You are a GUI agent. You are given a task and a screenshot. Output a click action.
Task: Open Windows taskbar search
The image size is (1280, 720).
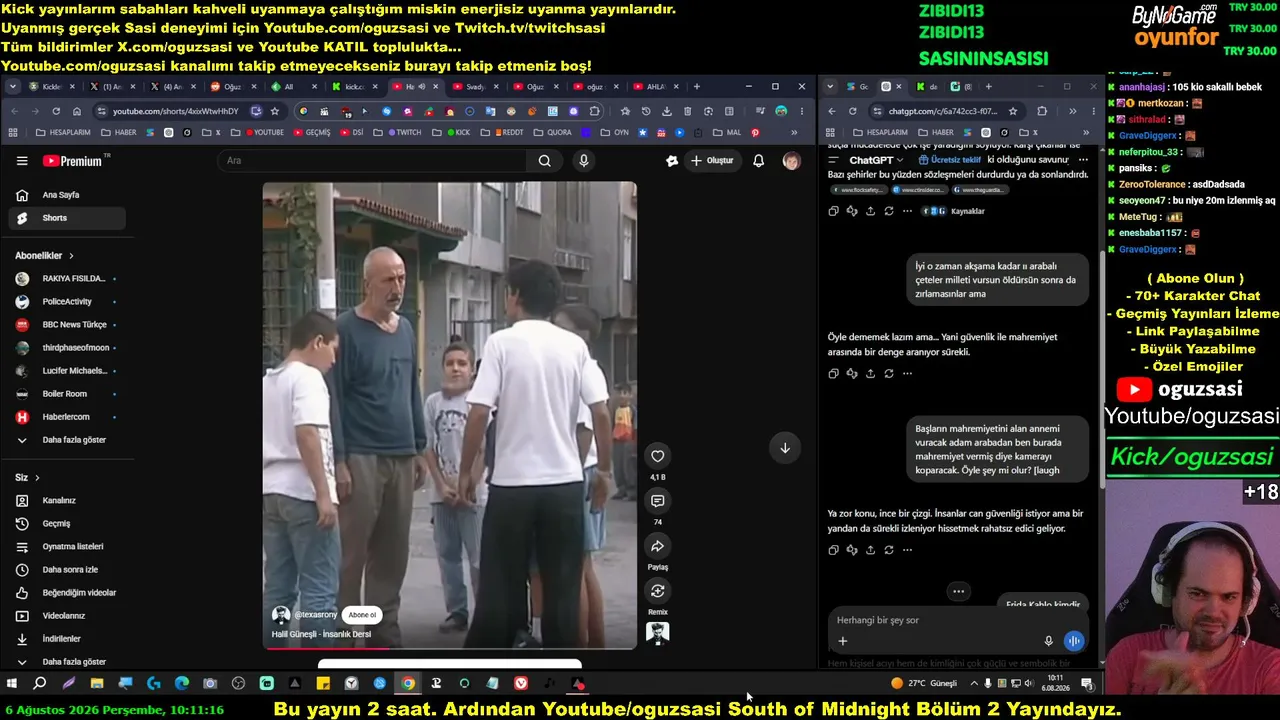pos(39,684)
